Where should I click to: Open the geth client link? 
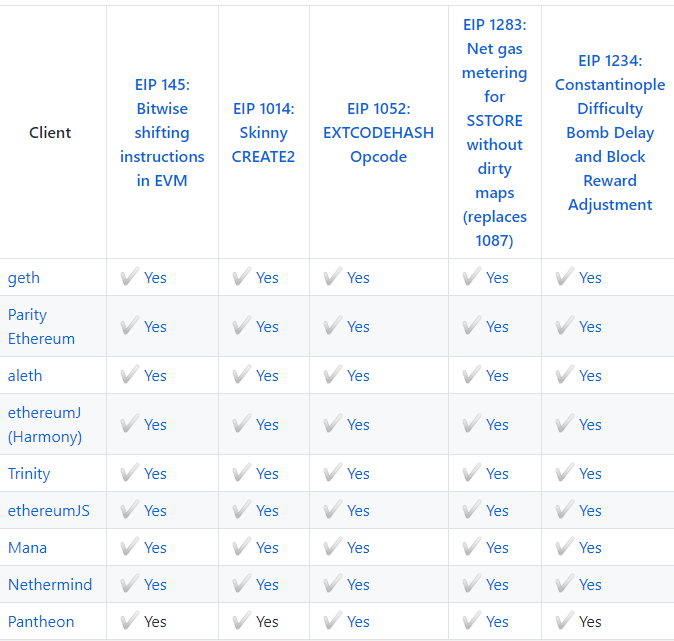(x=24, y=277)
